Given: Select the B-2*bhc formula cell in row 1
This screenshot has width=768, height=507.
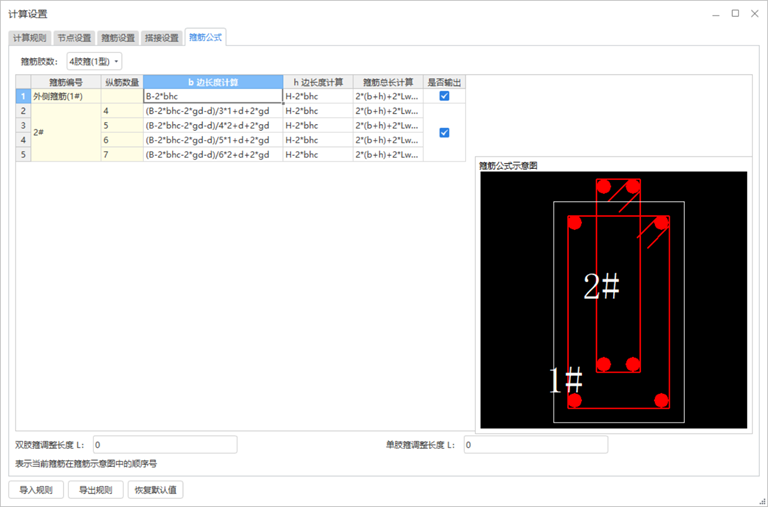Looking at the screenshot, I should pos(213,97).
